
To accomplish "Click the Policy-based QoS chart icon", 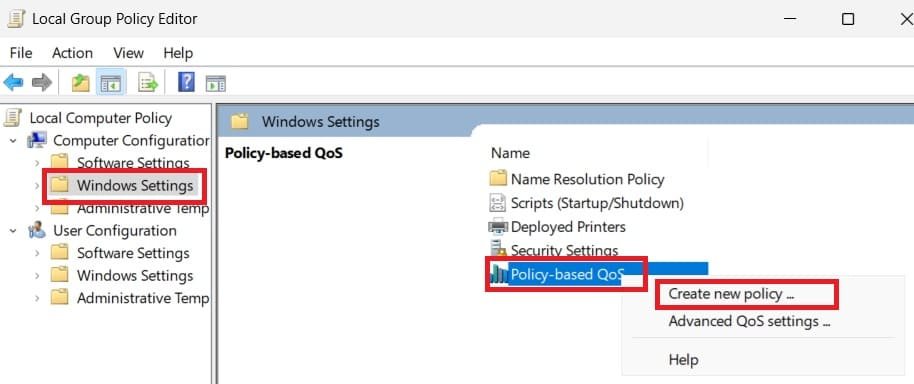I will pyautogui.click(x=498, y=274).
